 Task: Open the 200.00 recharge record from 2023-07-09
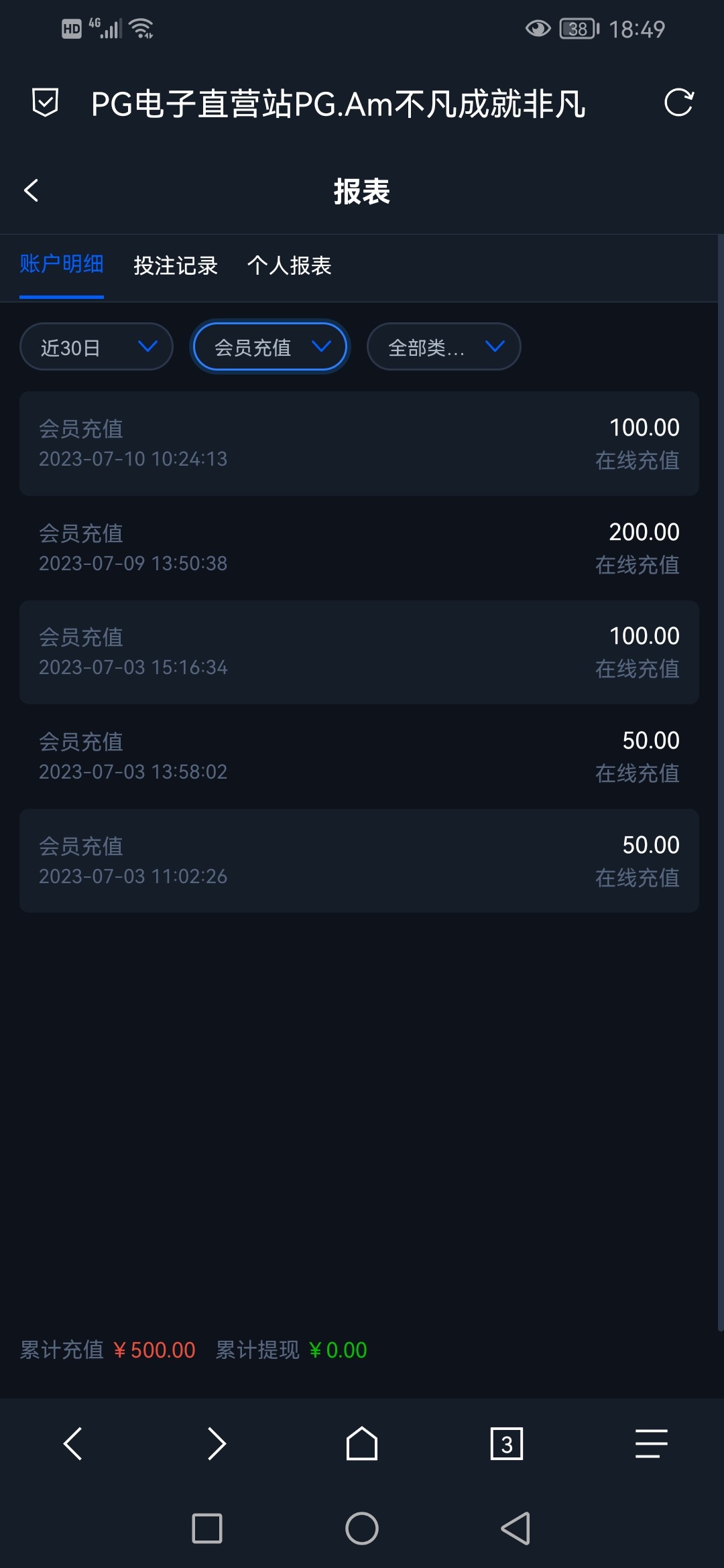[359, 548]
